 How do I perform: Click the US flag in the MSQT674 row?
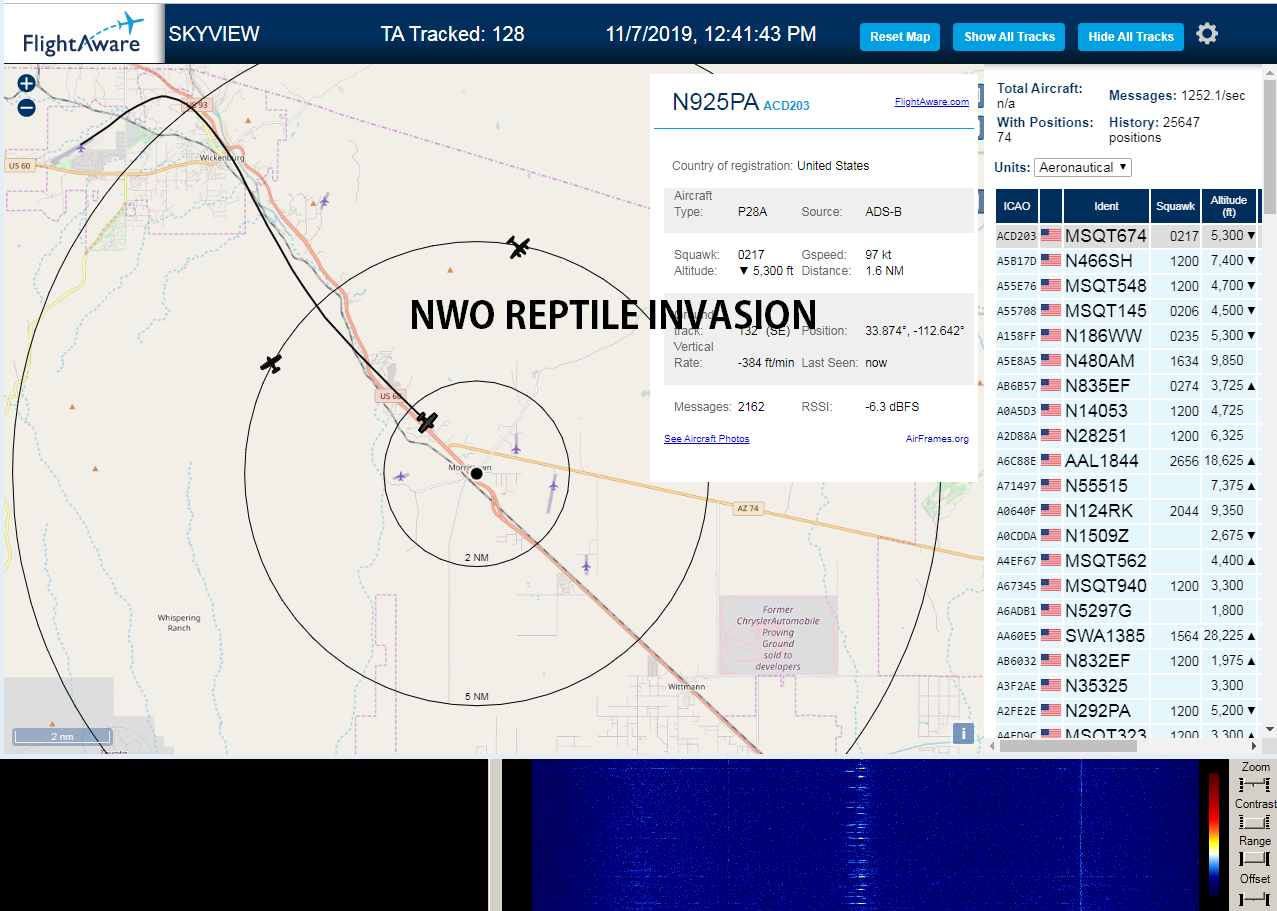tap(1050, 236)
